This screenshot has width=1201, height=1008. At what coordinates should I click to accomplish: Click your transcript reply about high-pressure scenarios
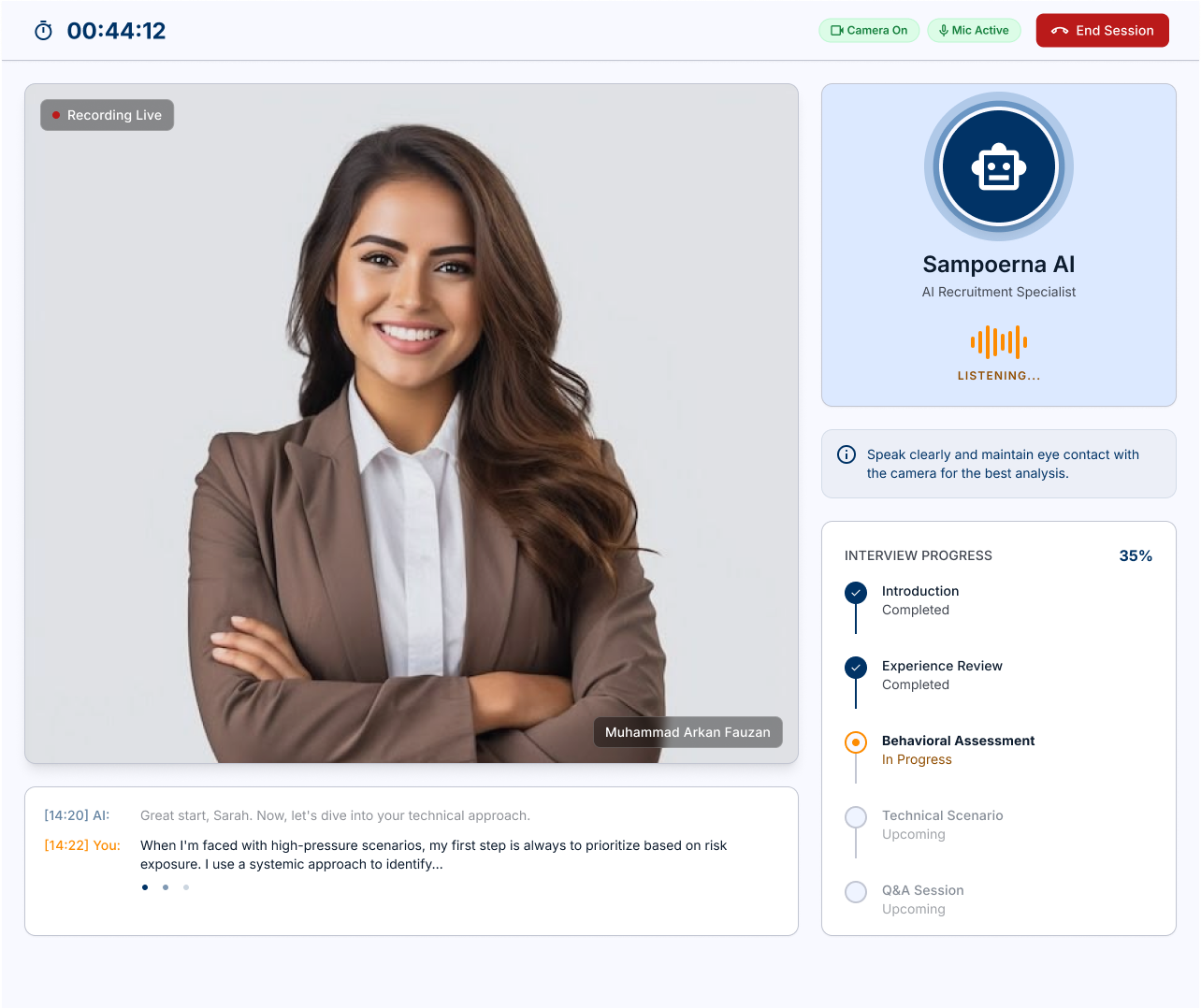[x=434, y=855]
